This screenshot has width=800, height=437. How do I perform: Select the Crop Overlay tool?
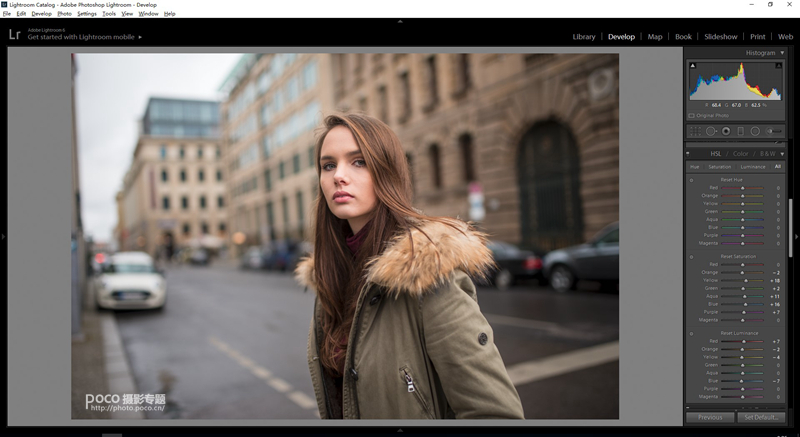[x=695, y=132]
